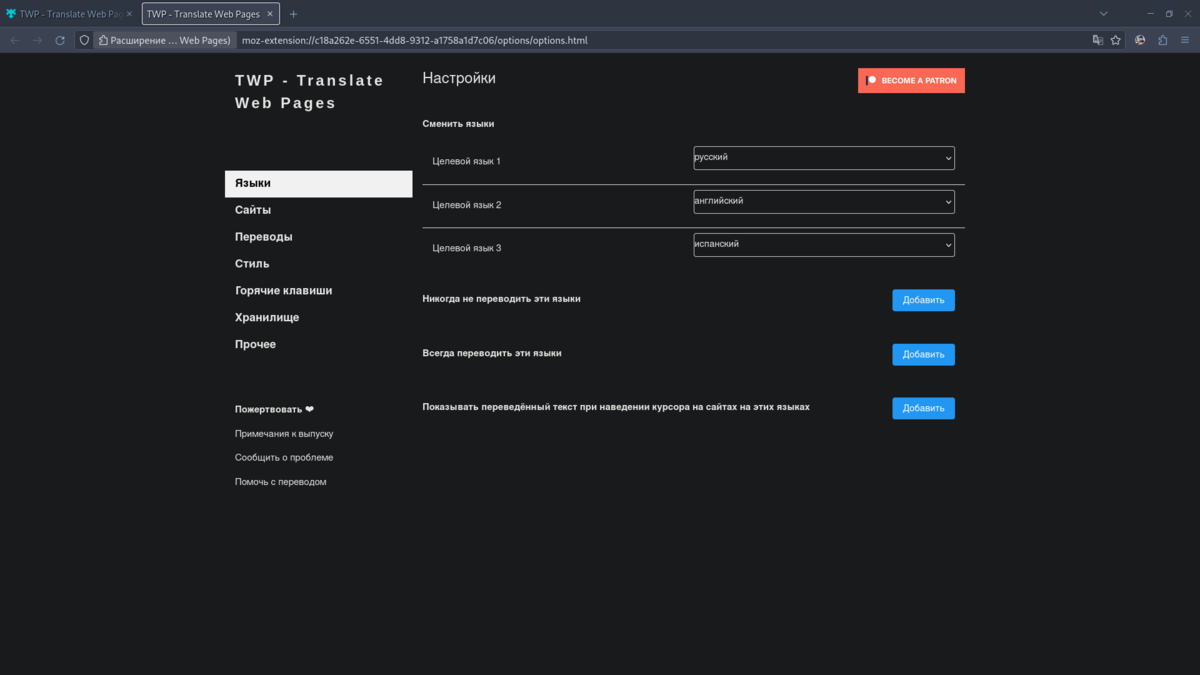Click the Целевой язык 2 label
This screenshot has height=675, width=1200.
[x=466, y=205]
